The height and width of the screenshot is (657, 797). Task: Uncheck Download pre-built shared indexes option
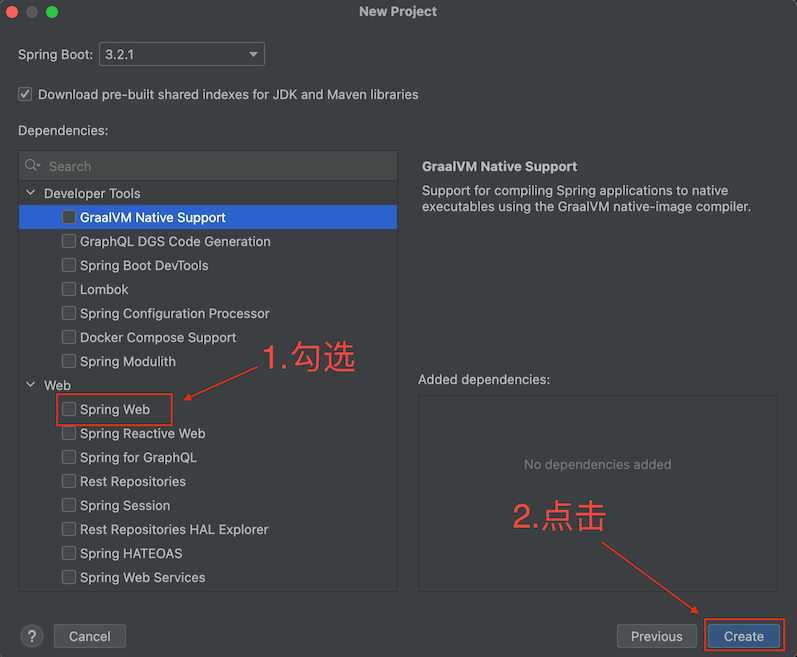click(25, 94)
